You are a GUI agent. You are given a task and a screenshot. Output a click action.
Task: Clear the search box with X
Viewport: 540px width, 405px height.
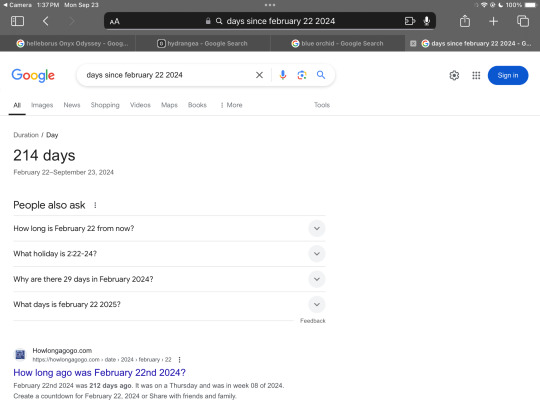(x=259, y=75)
